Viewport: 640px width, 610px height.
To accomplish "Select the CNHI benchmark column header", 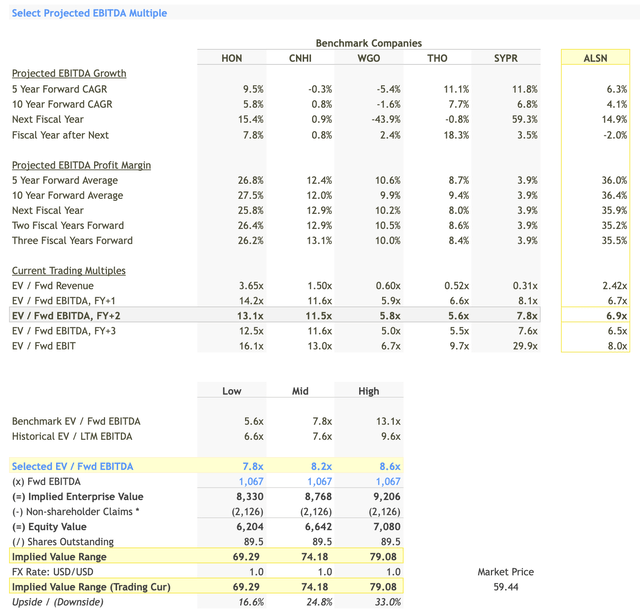I will [x=300, y=58].
